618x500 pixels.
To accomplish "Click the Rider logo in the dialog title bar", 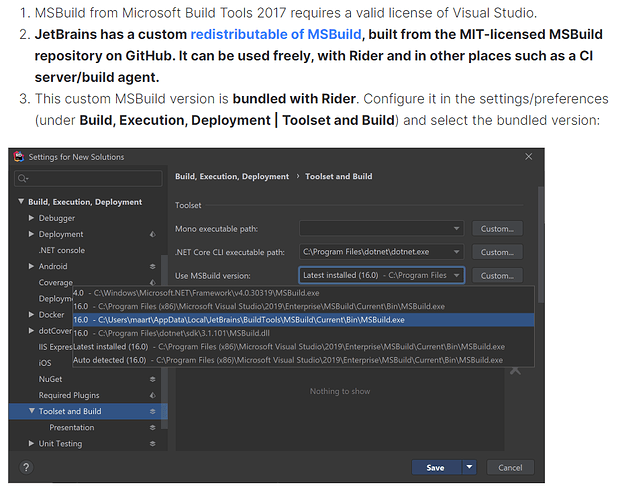I will pyautogui.click(x=19, y=158).
